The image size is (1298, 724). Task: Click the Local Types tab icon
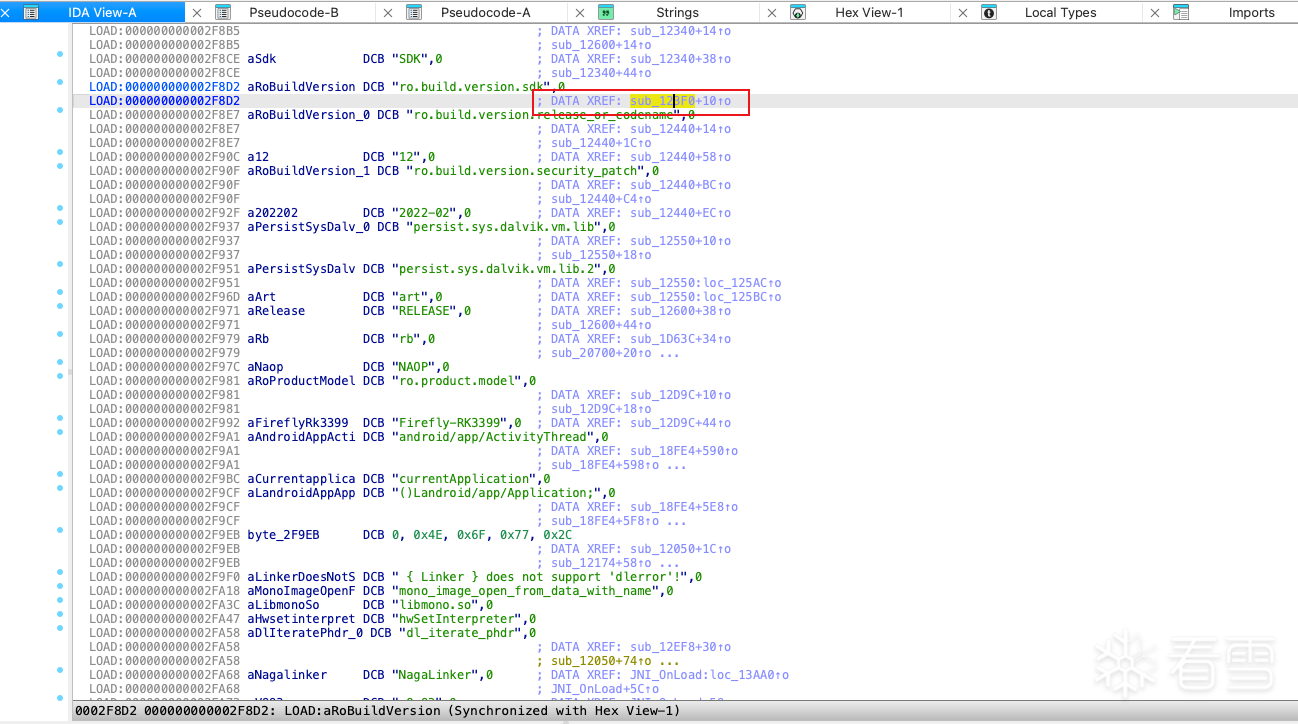[x=989, y=13]
